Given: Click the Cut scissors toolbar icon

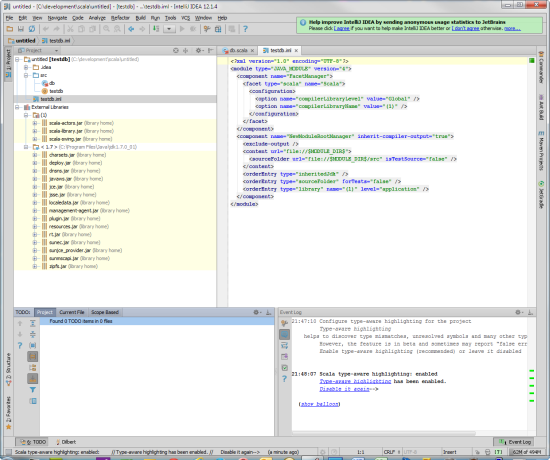Looking at the screenshot, I should coord(70,29).
